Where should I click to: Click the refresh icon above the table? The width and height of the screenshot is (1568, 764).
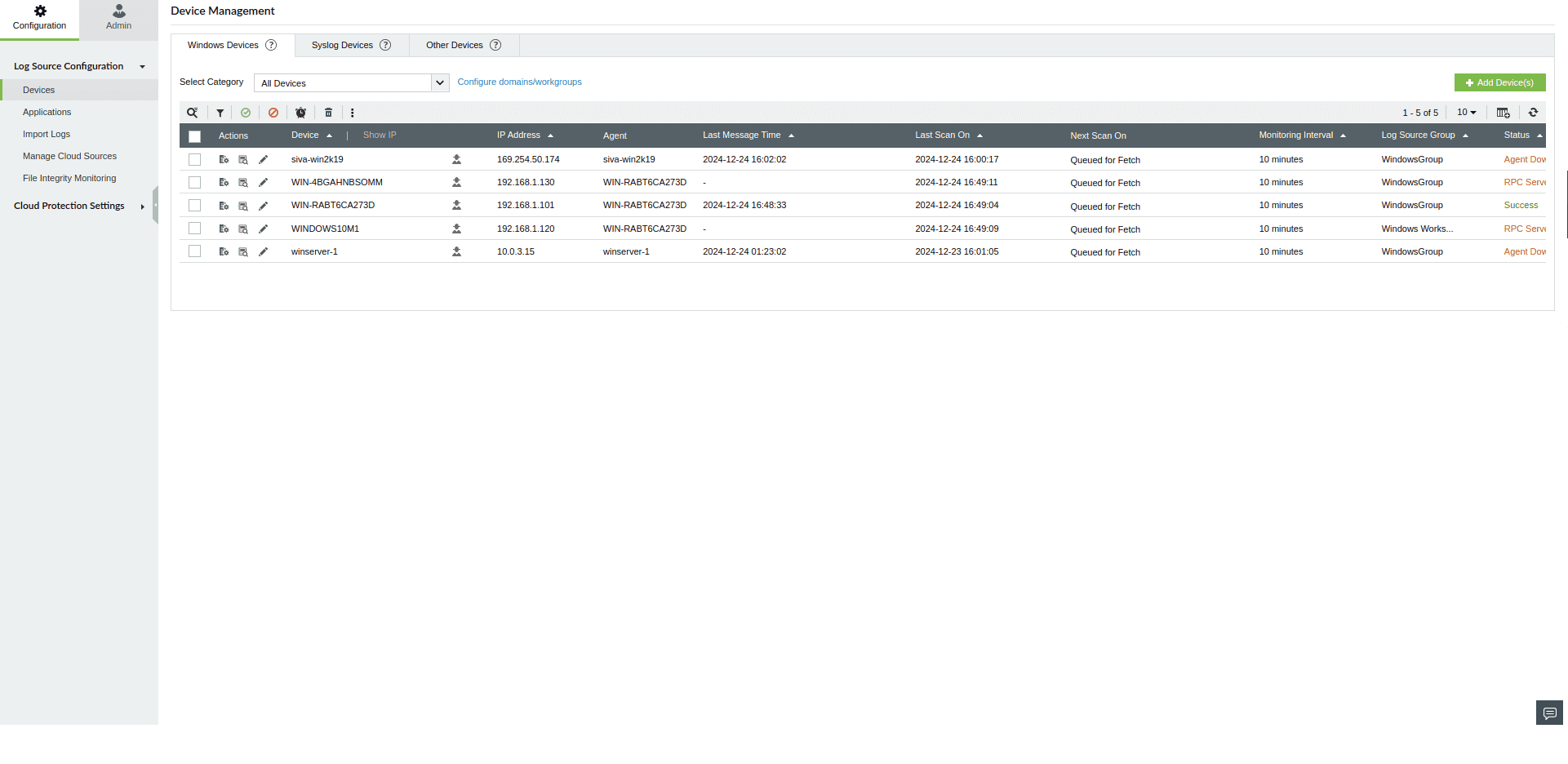(x=1533, y=113)
